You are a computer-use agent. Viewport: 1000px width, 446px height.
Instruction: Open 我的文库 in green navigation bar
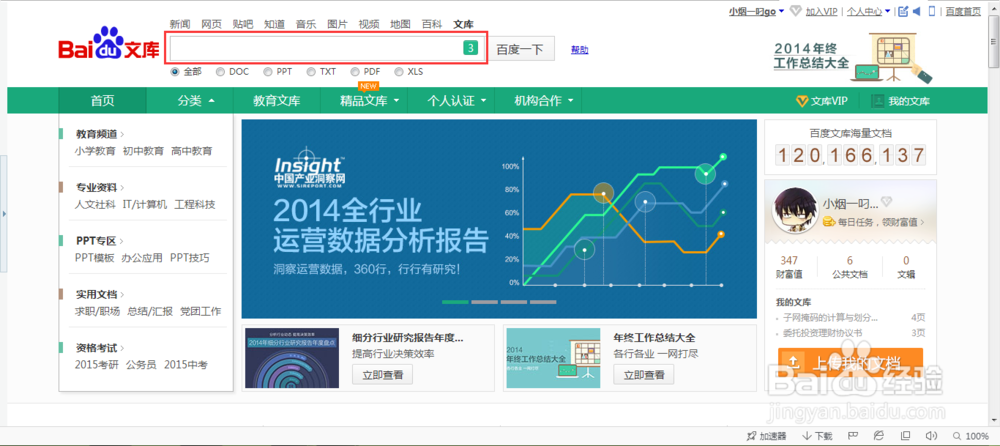pyautogui.click(x=901, y=101)
